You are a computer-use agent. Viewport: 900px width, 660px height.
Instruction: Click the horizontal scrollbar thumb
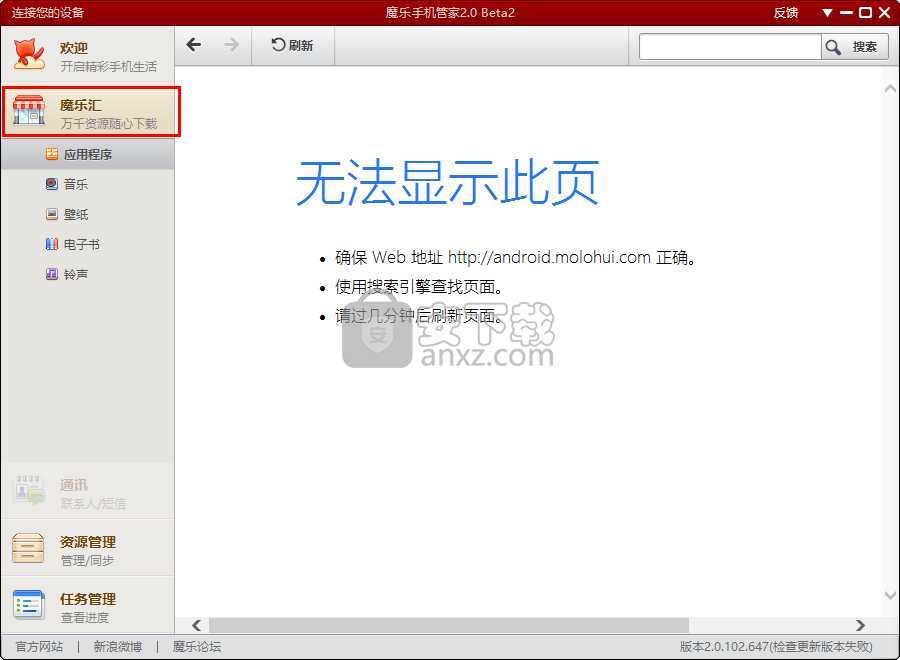pos(449,625)
